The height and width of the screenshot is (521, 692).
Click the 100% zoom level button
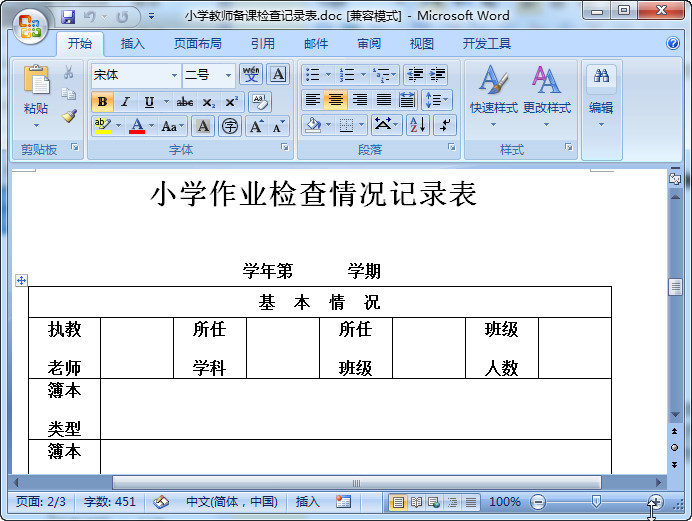(x=505, y=502)
